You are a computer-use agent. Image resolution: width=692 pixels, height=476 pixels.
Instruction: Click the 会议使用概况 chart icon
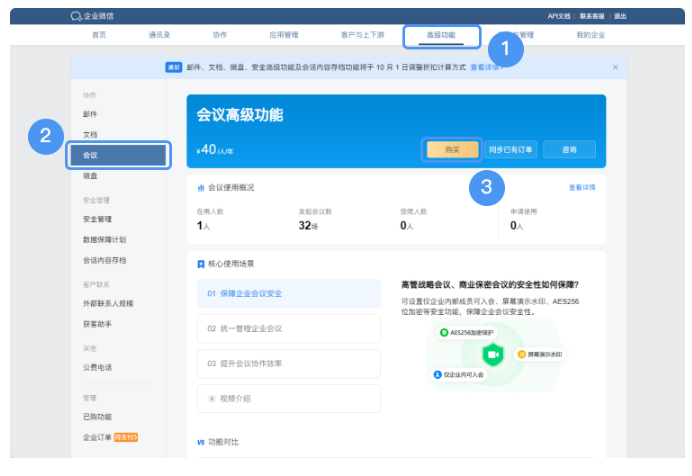point(201,187)
